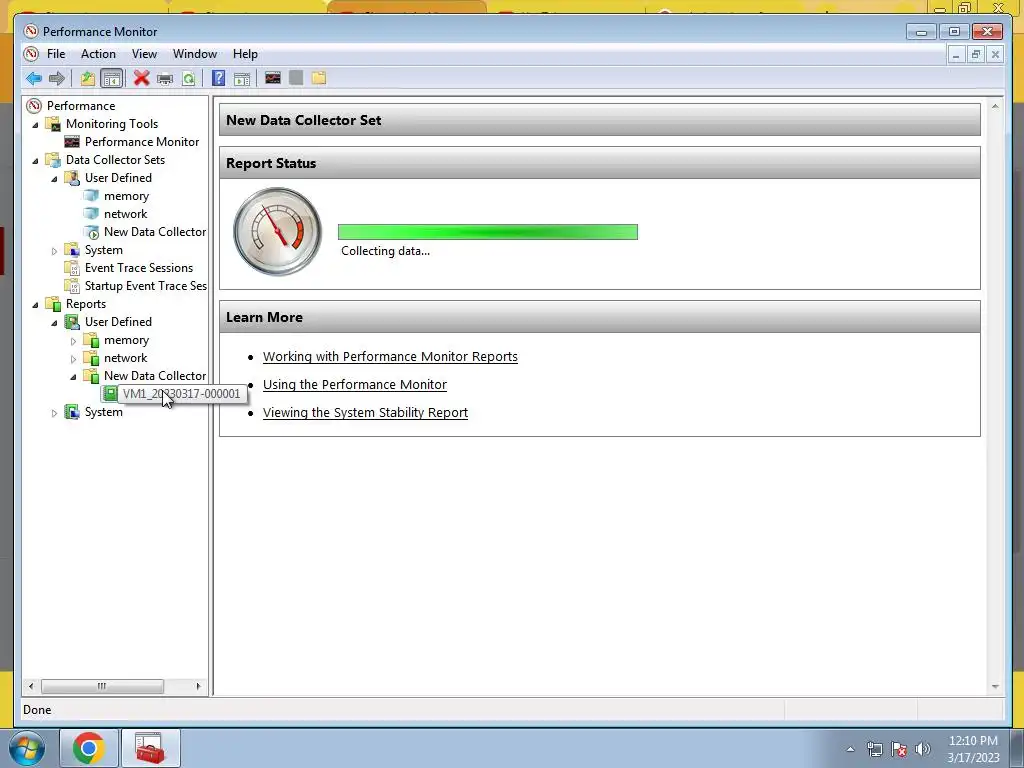Collapse User Defined under Data Collector Sets

tap(54, 178)
